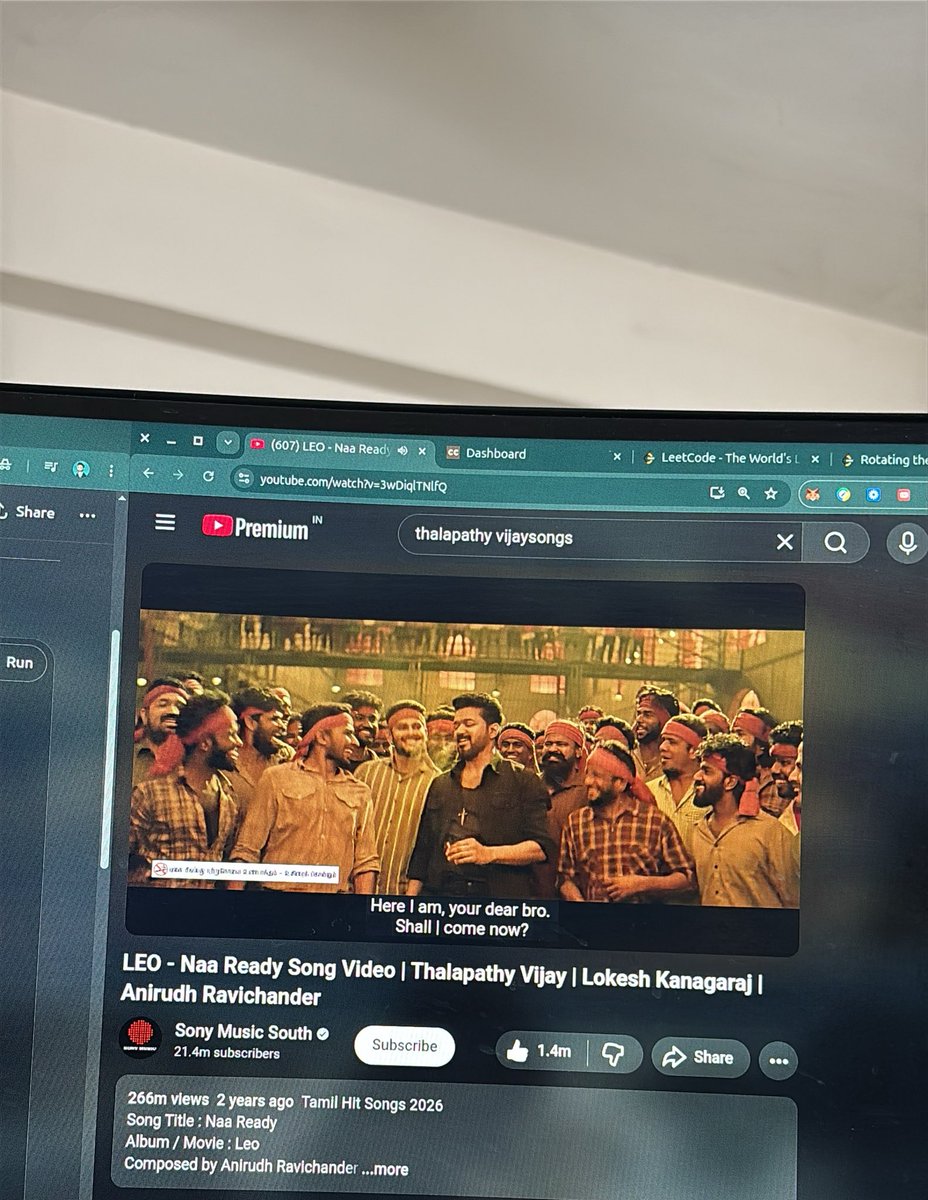Dislike the video
The height and width of the screenshot is (1200, 928).
pyautogui.click(x=613, y=1054)
